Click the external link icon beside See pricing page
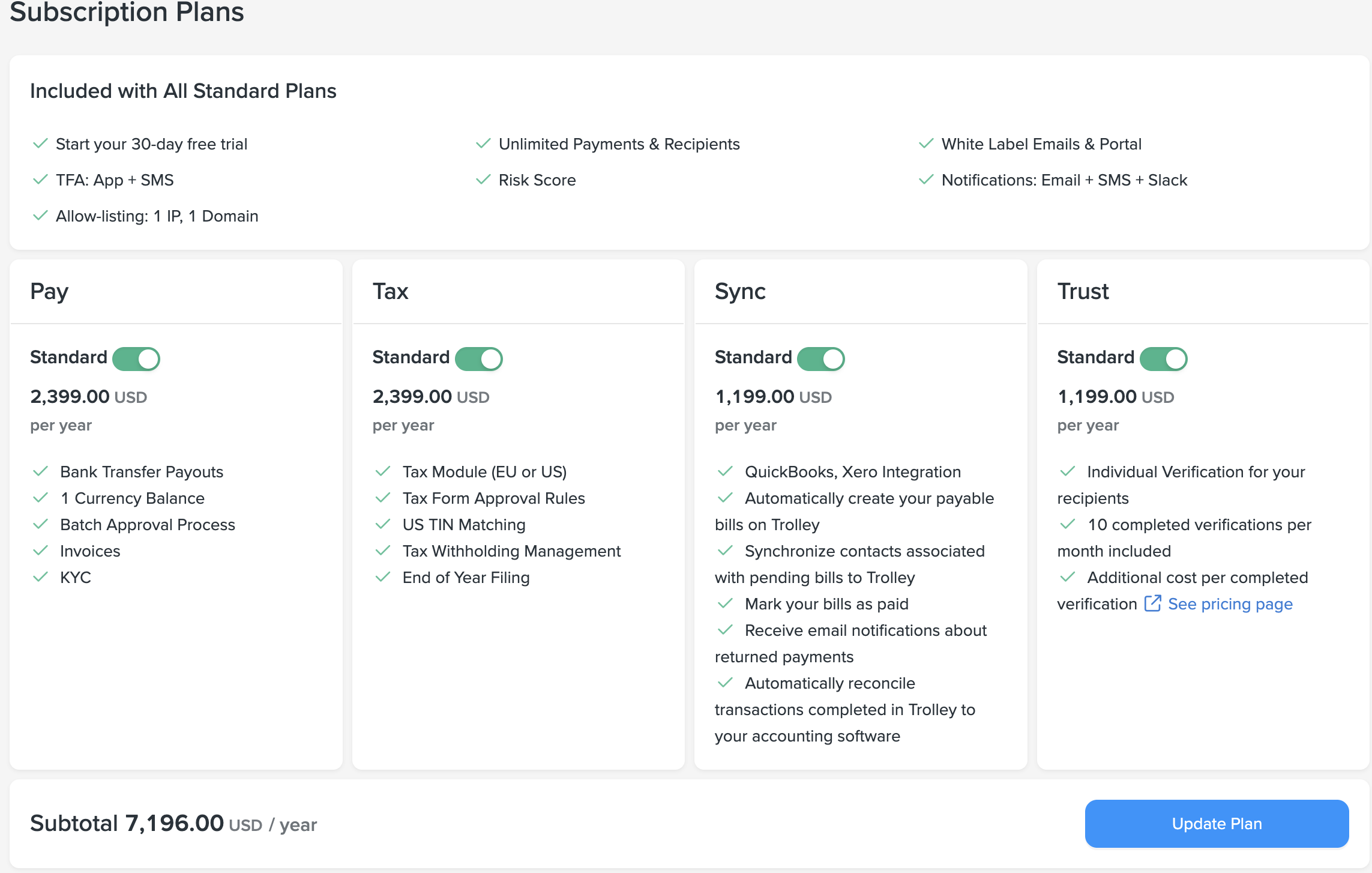Viewport: 1372px width, 873px height. (1152, 603)
